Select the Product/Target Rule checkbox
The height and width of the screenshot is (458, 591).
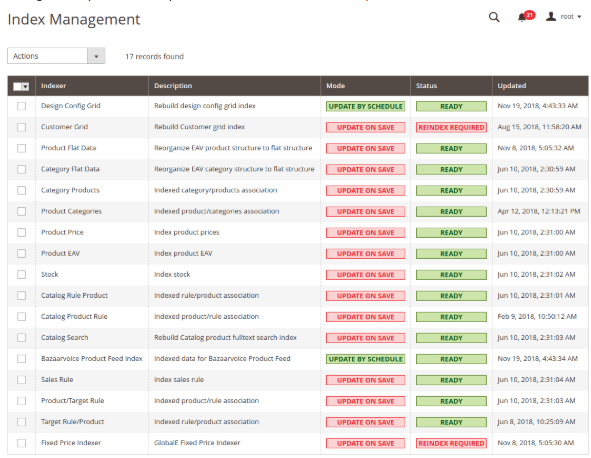pos(21,401)
